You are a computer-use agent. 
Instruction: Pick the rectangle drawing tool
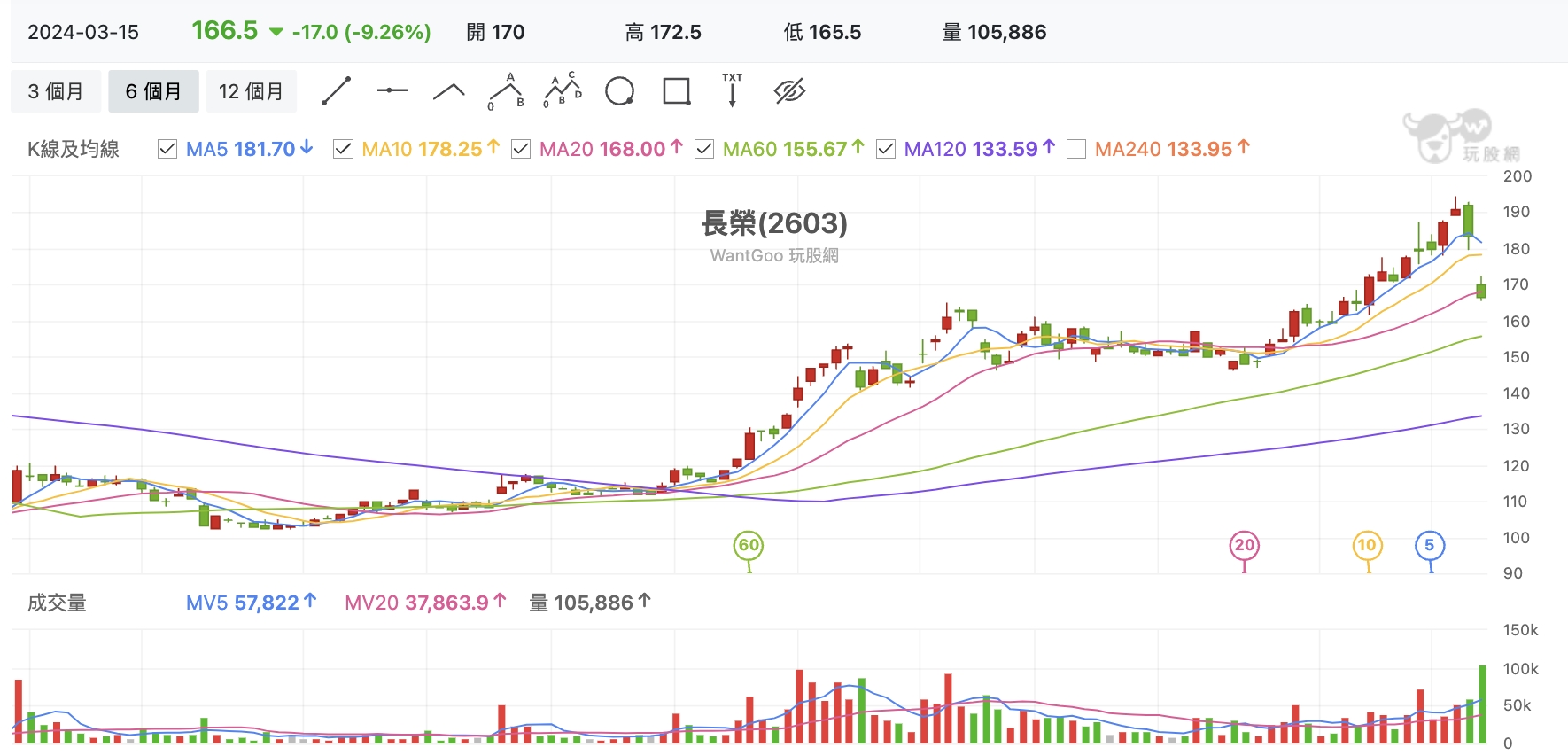point(677,91)
